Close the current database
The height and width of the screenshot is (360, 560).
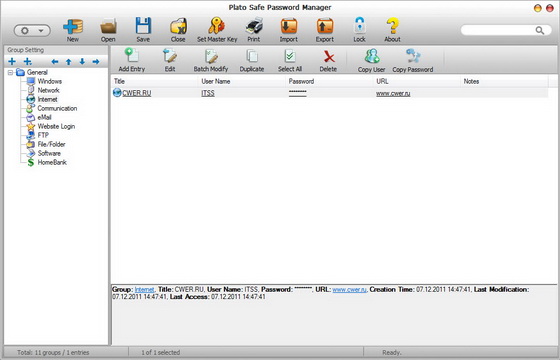pyautogui.click(x=178, y=30)
